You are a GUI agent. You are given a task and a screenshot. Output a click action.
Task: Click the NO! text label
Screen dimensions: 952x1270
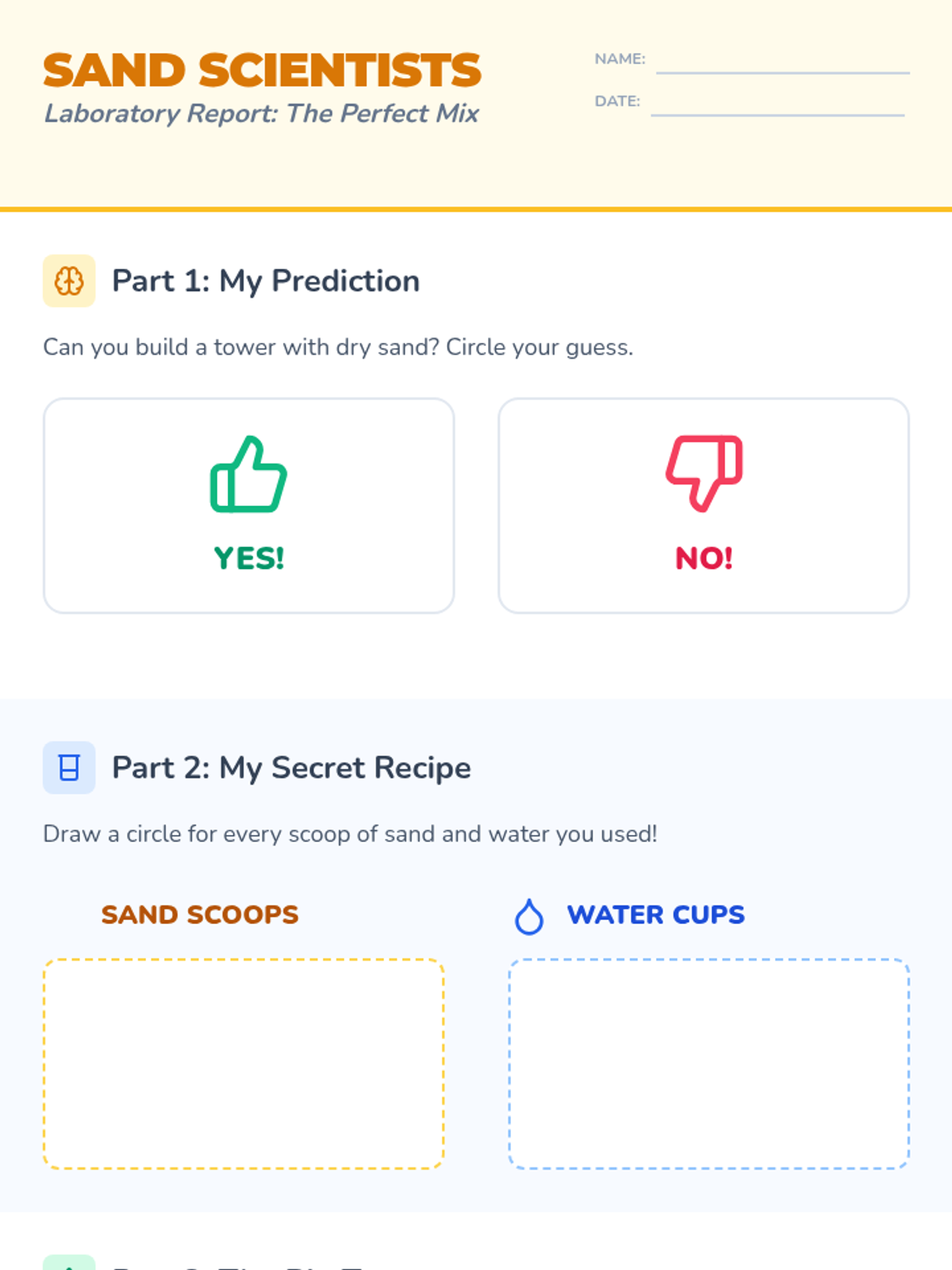(x=704, y=559)
